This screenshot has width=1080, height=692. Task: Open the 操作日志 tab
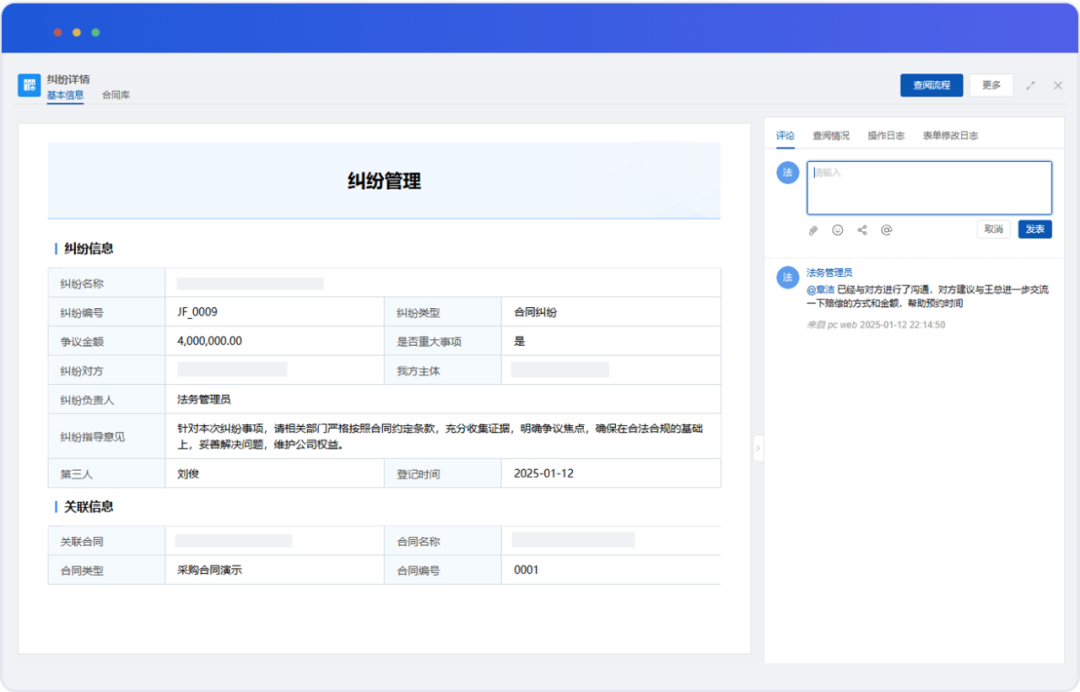[x=886, y=136]
